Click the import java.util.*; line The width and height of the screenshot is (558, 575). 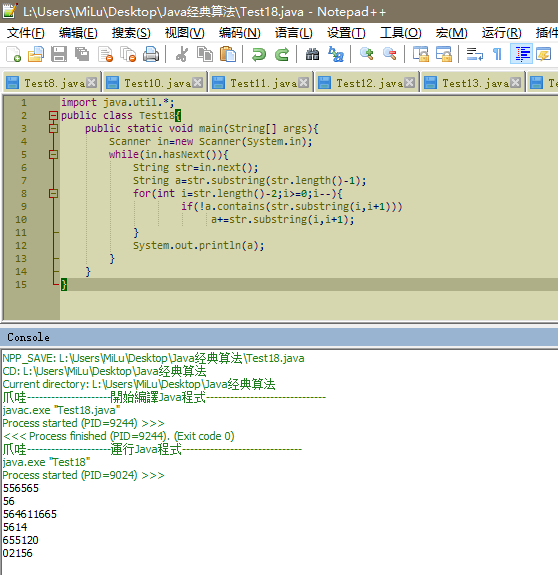pyautogui.click(x=118, y=102)
